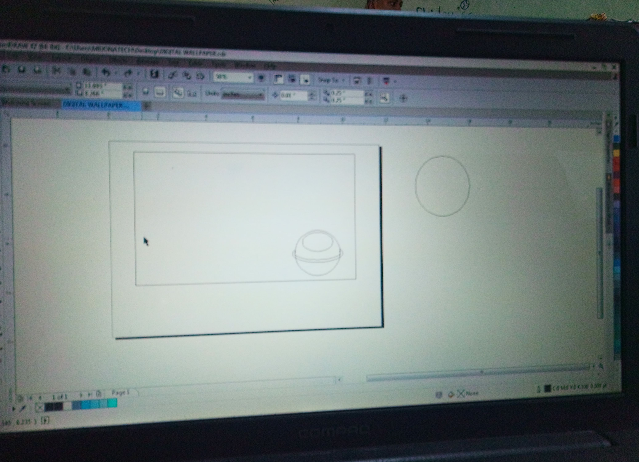
Task: Click the new tab plus button
Action: pos(147,106)
